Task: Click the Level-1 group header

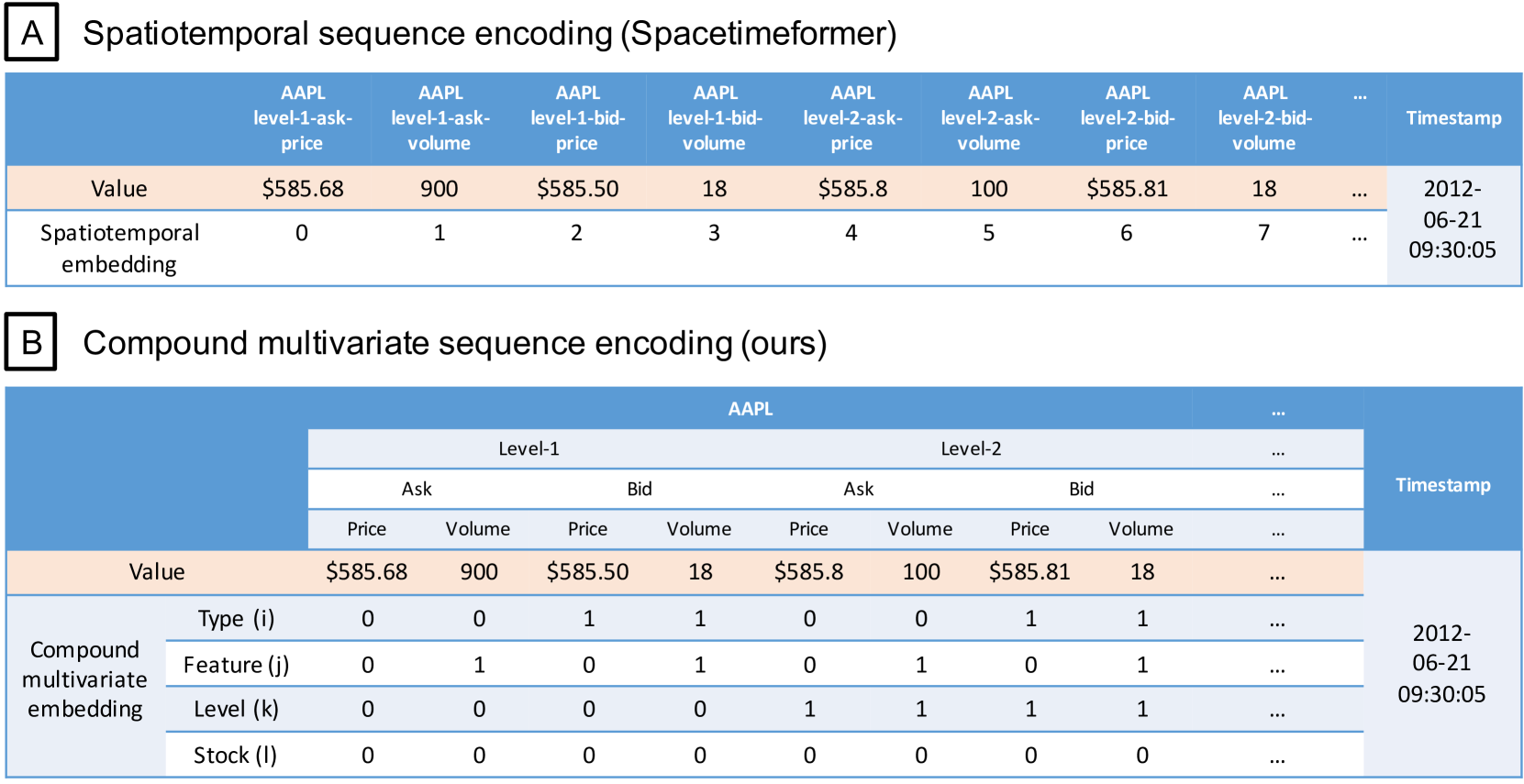Action: [x=528, y=448]
